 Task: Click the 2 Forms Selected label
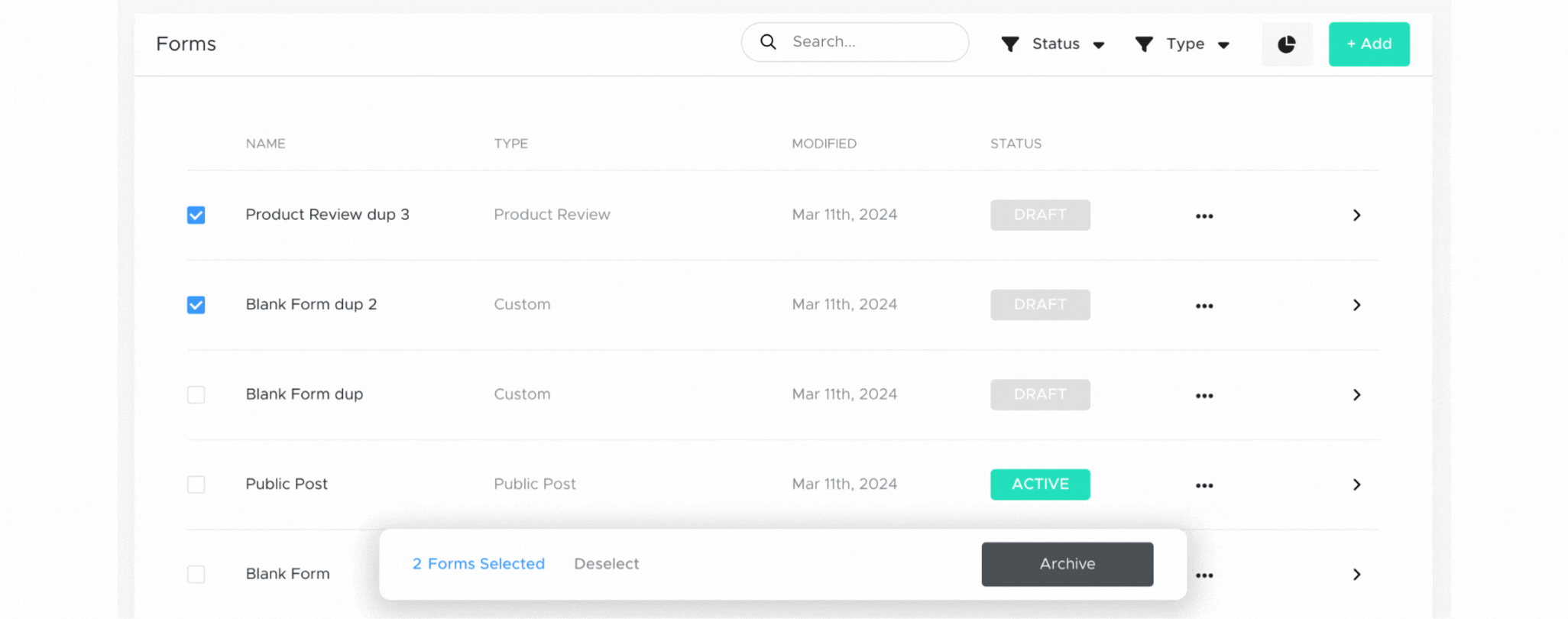(x=478, y=564)
